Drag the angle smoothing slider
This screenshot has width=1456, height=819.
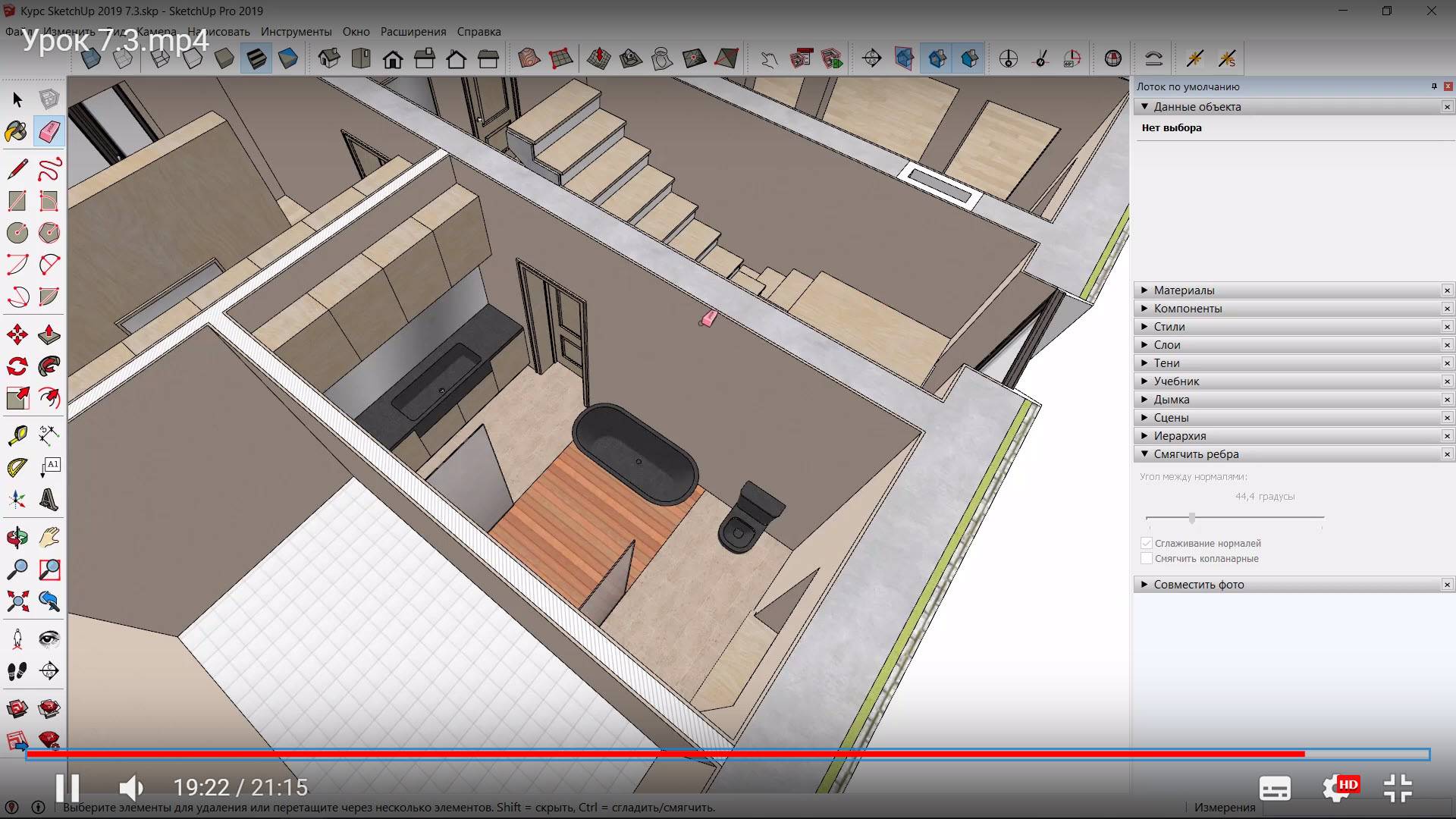pos(1191,516)
